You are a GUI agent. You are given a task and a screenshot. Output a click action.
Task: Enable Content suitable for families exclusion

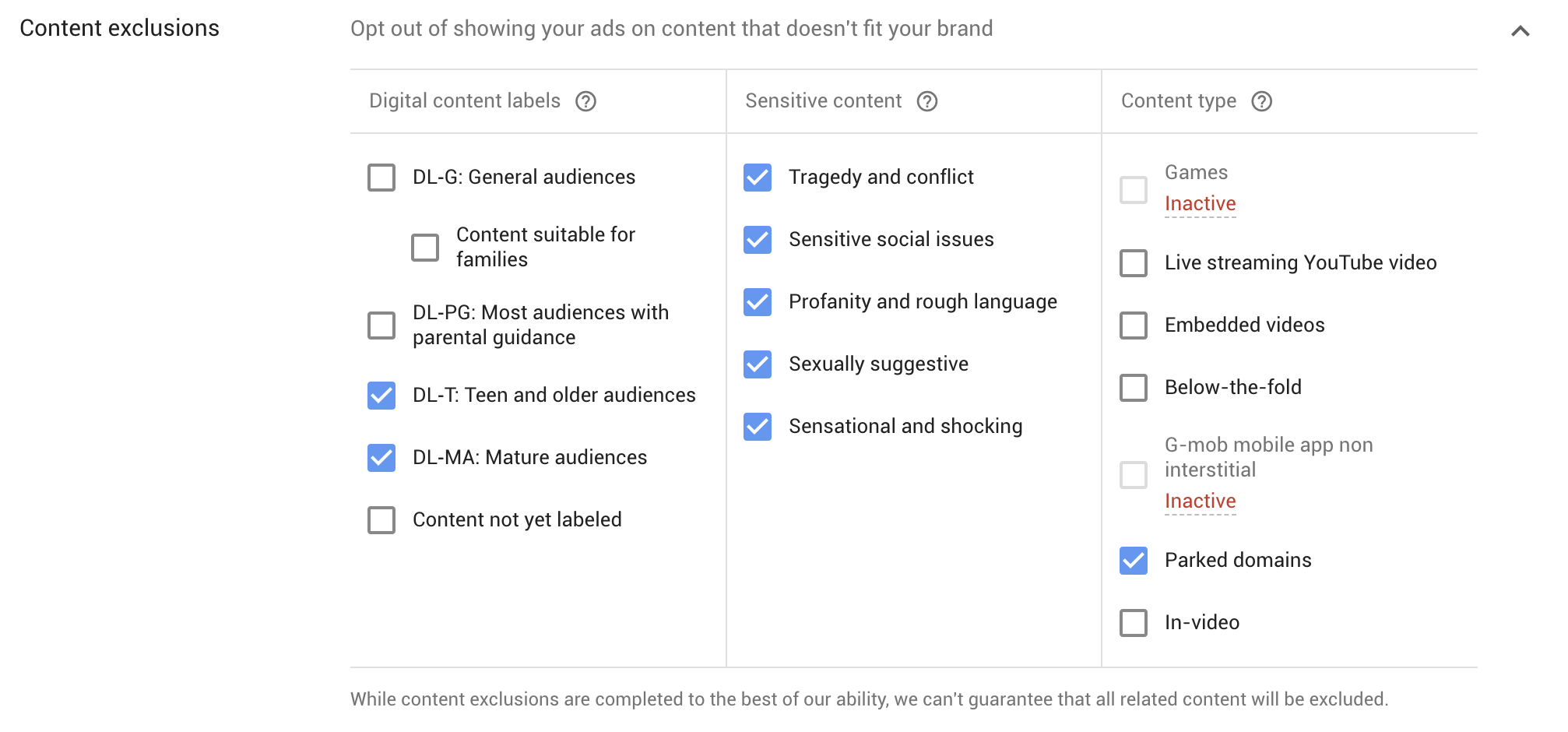click(x=425, y=248)
